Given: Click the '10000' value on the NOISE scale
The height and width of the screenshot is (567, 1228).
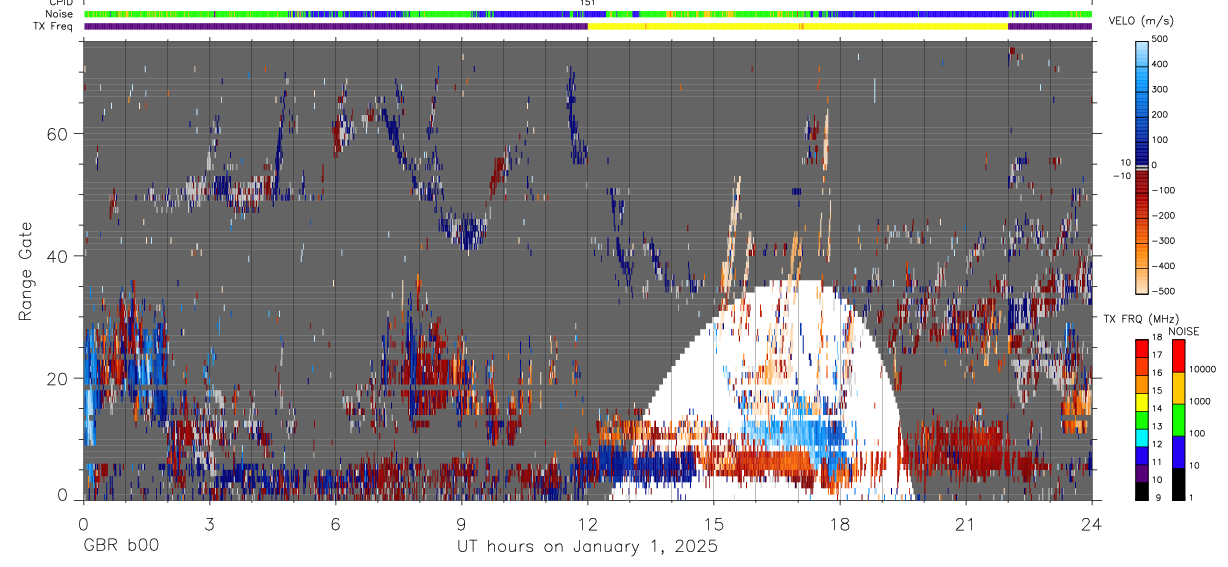Looking at the screenshot, I should [1203, 371].
